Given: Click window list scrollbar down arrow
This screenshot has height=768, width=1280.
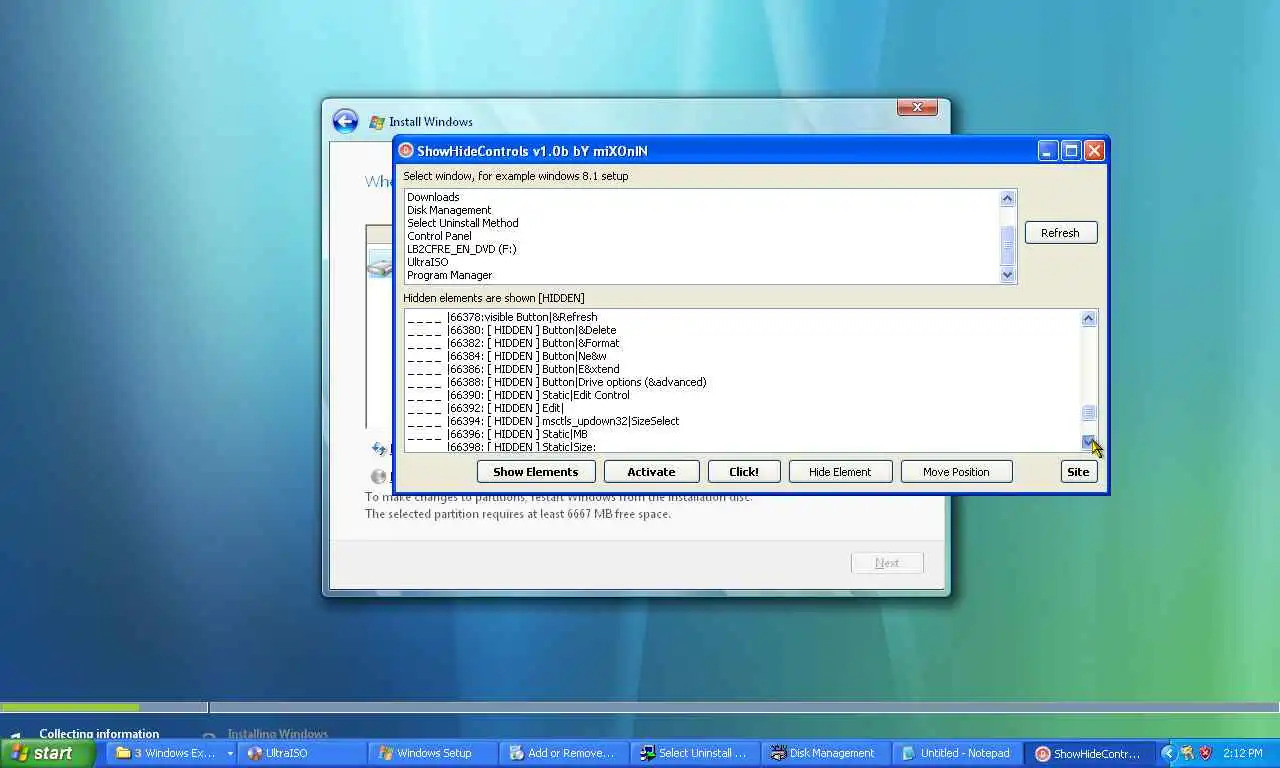Looking at the screenshot, I should pyautogui.click(x=1007, y=275).
